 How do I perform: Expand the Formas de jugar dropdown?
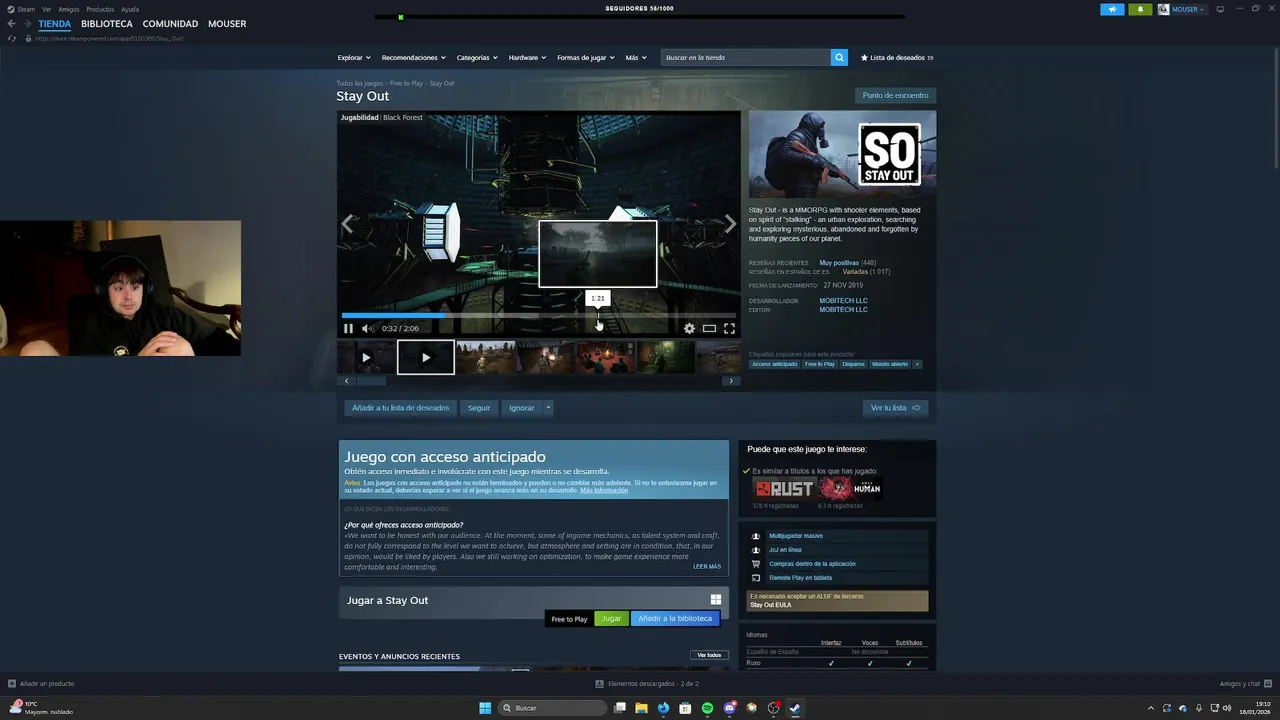pos(586,57)
